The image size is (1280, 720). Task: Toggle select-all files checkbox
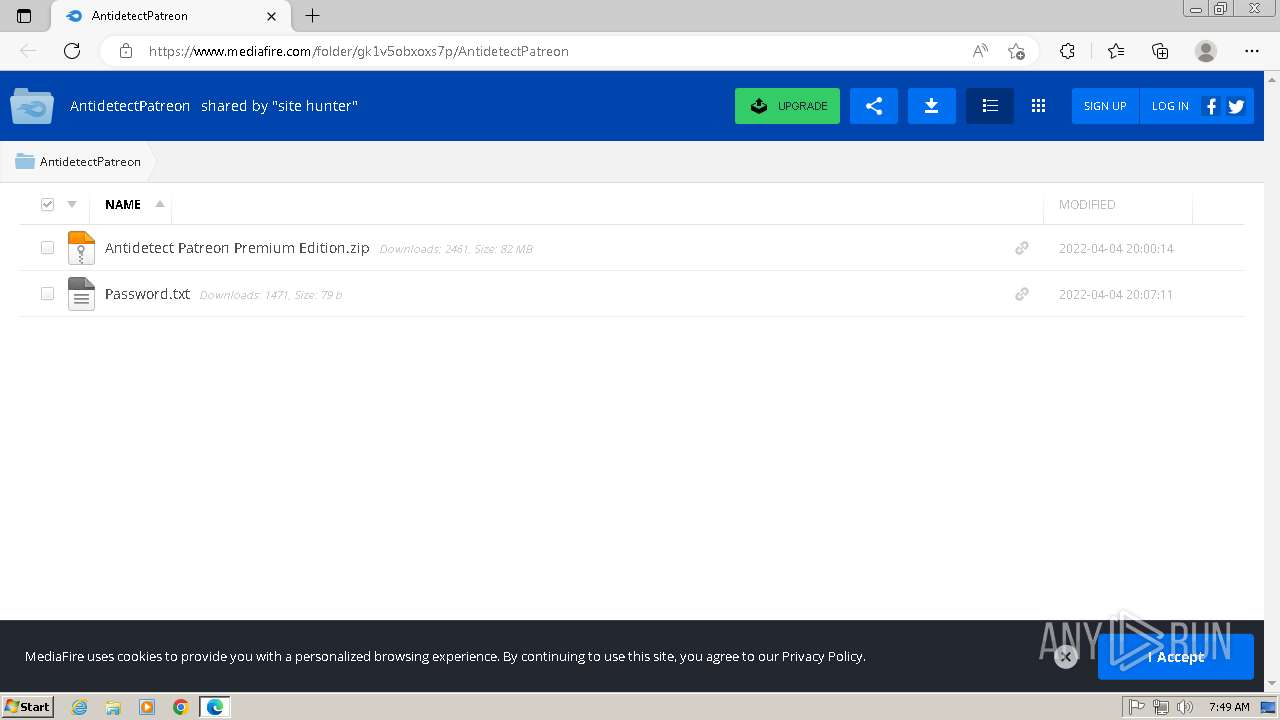47,204
